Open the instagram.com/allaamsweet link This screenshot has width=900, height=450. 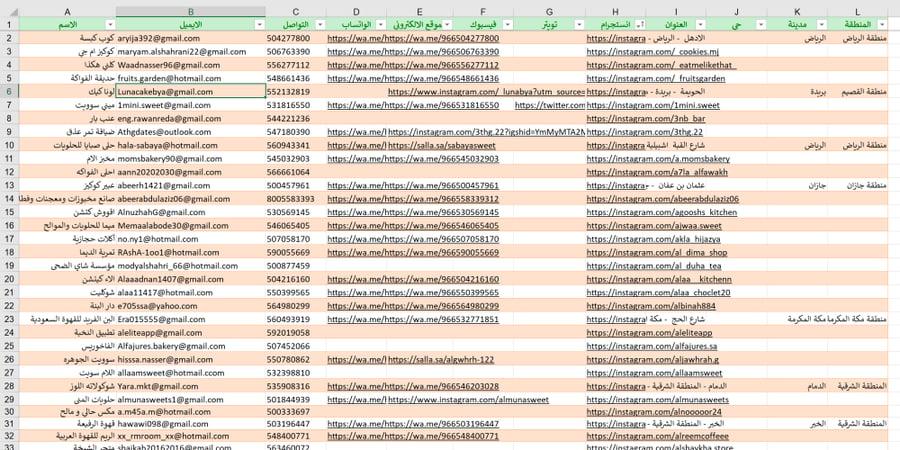point(655,373)
